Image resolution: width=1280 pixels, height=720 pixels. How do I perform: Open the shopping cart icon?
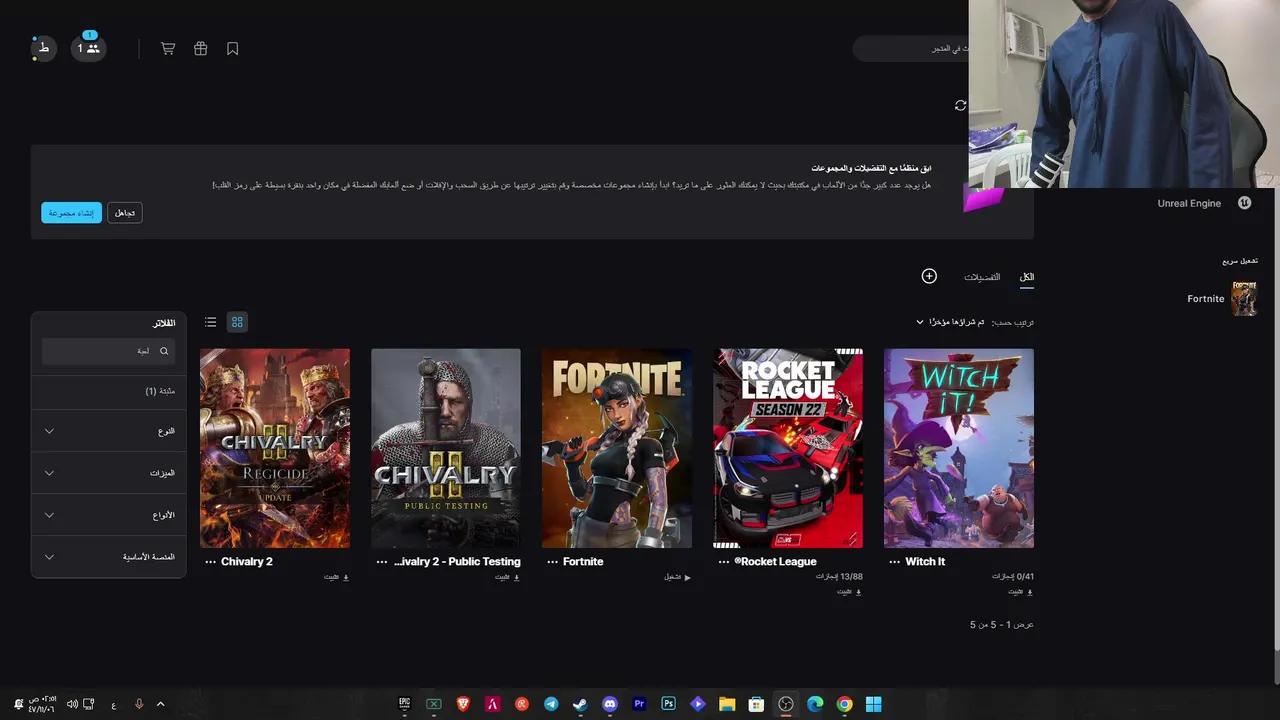pos(168,48)
